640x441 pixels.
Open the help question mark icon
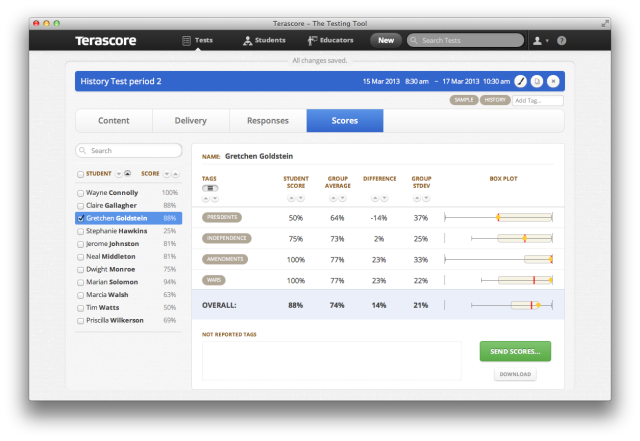tap(562, 40)
